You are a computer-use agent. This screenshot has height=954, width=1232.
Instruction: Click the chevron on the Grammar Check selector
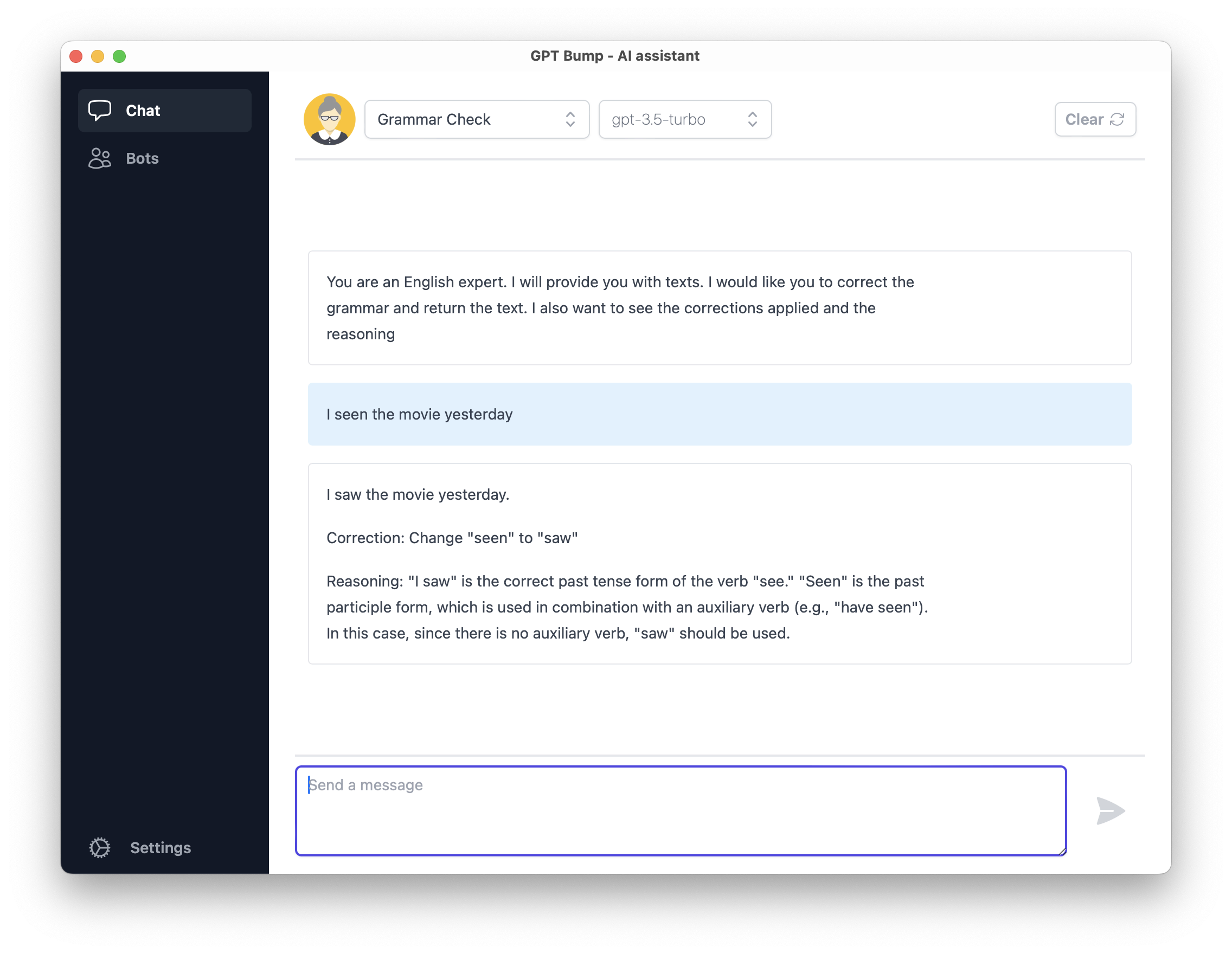570,119
